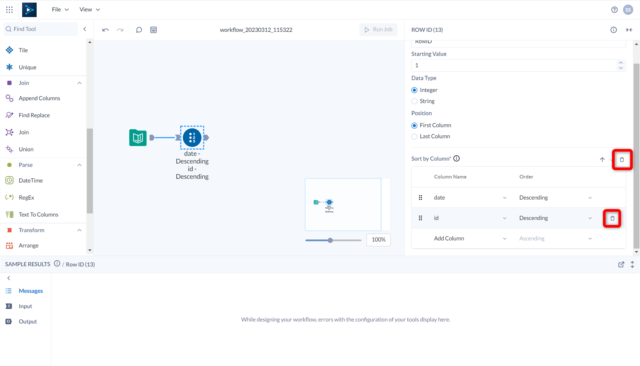The height and width of the screenshot is (366, 640).
Task: Click the info icon beside Sort by Column
Action: [x=457, y=158]
